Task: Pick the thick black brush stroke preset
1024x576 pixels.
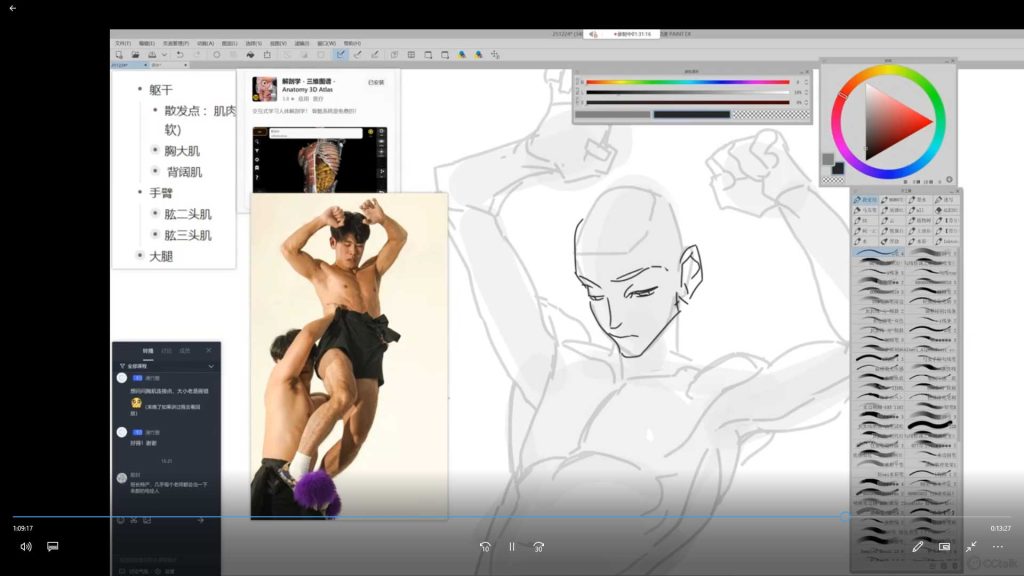Action: (930, 425)
